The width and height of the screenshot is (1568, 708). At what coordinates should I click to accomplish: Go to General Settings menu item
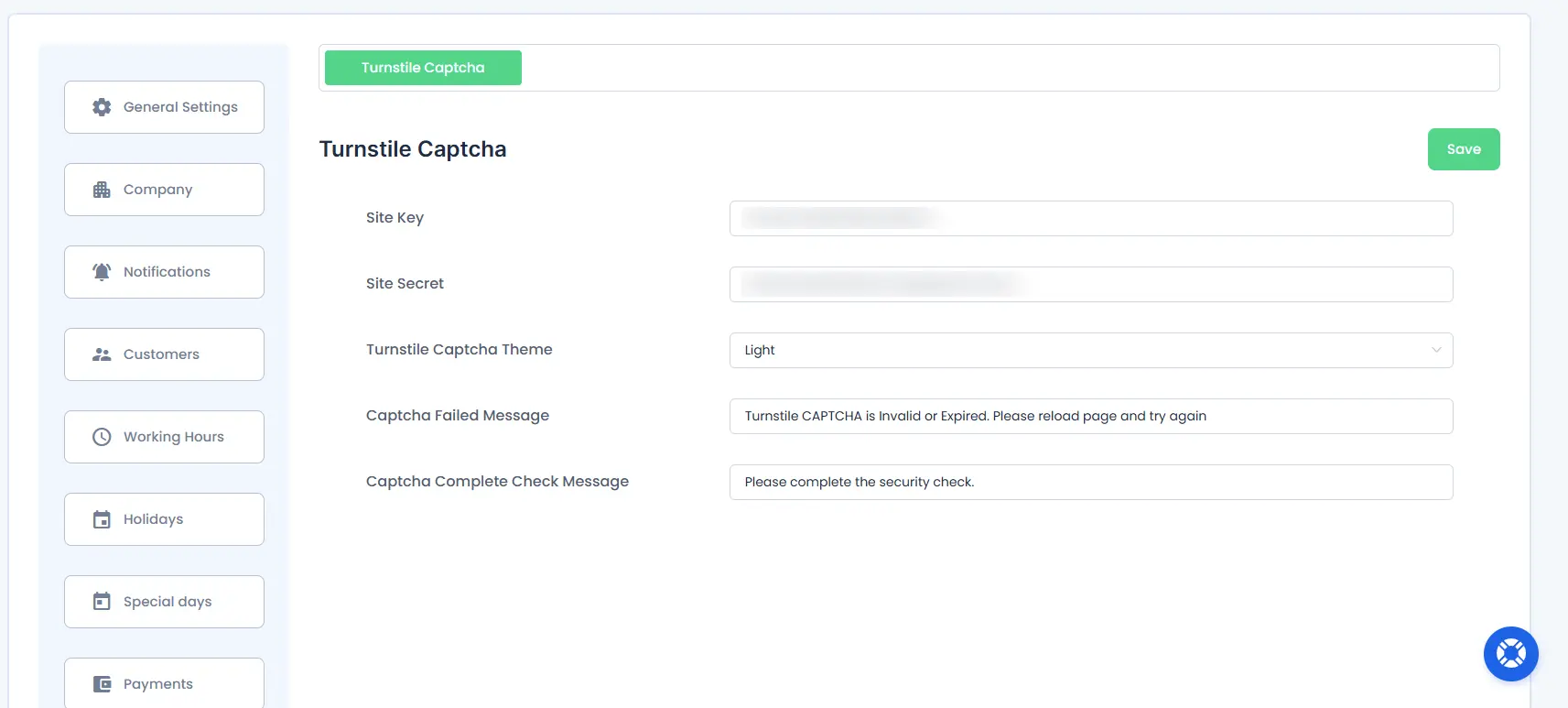164,107
